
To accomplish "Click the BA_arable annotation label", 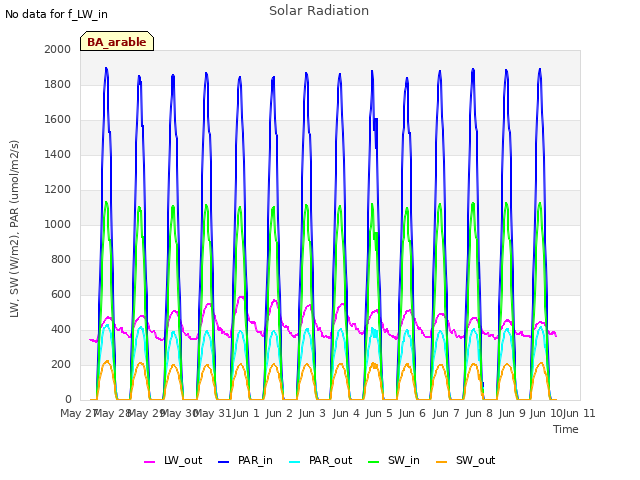I will 117,41.
